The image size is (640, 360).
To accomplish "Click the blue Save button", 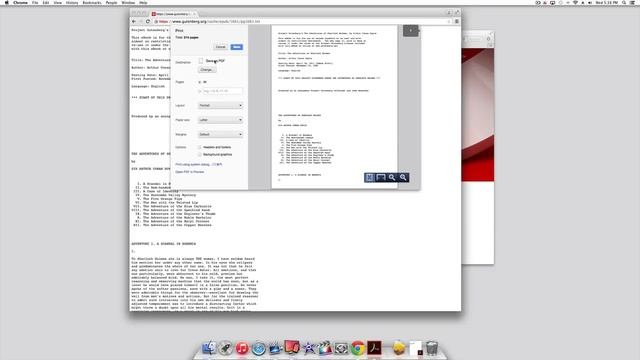I will [x=237, y=47].
